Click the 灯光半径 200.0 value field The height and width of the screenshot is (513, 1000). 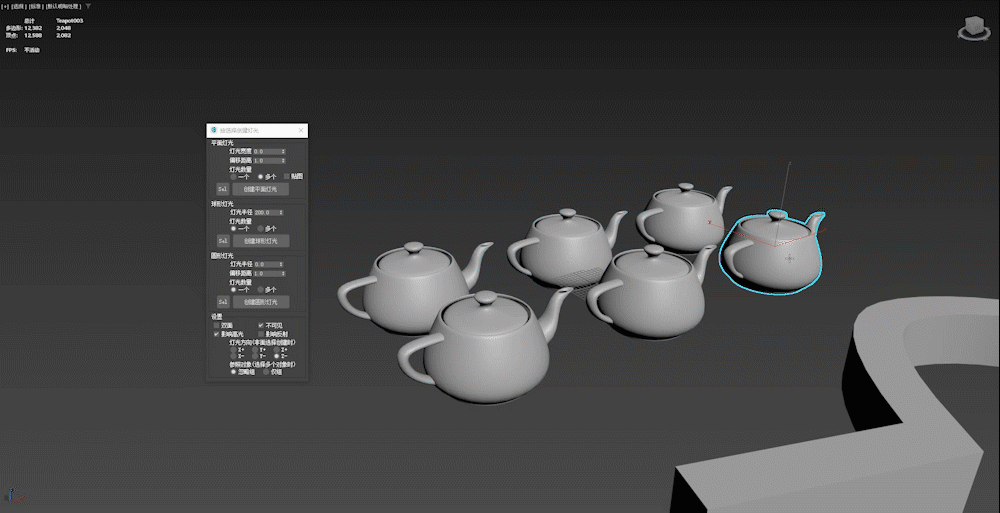(266, 212)
